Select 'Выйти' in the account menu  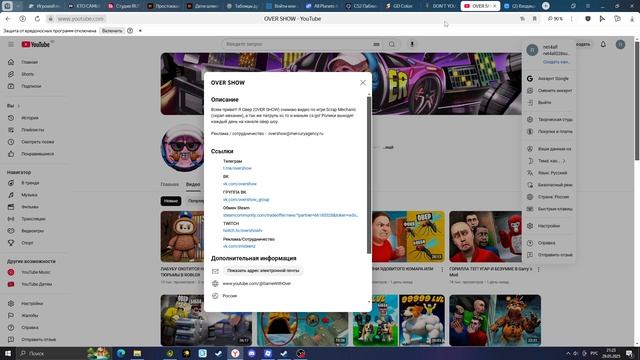click(549, 102)
